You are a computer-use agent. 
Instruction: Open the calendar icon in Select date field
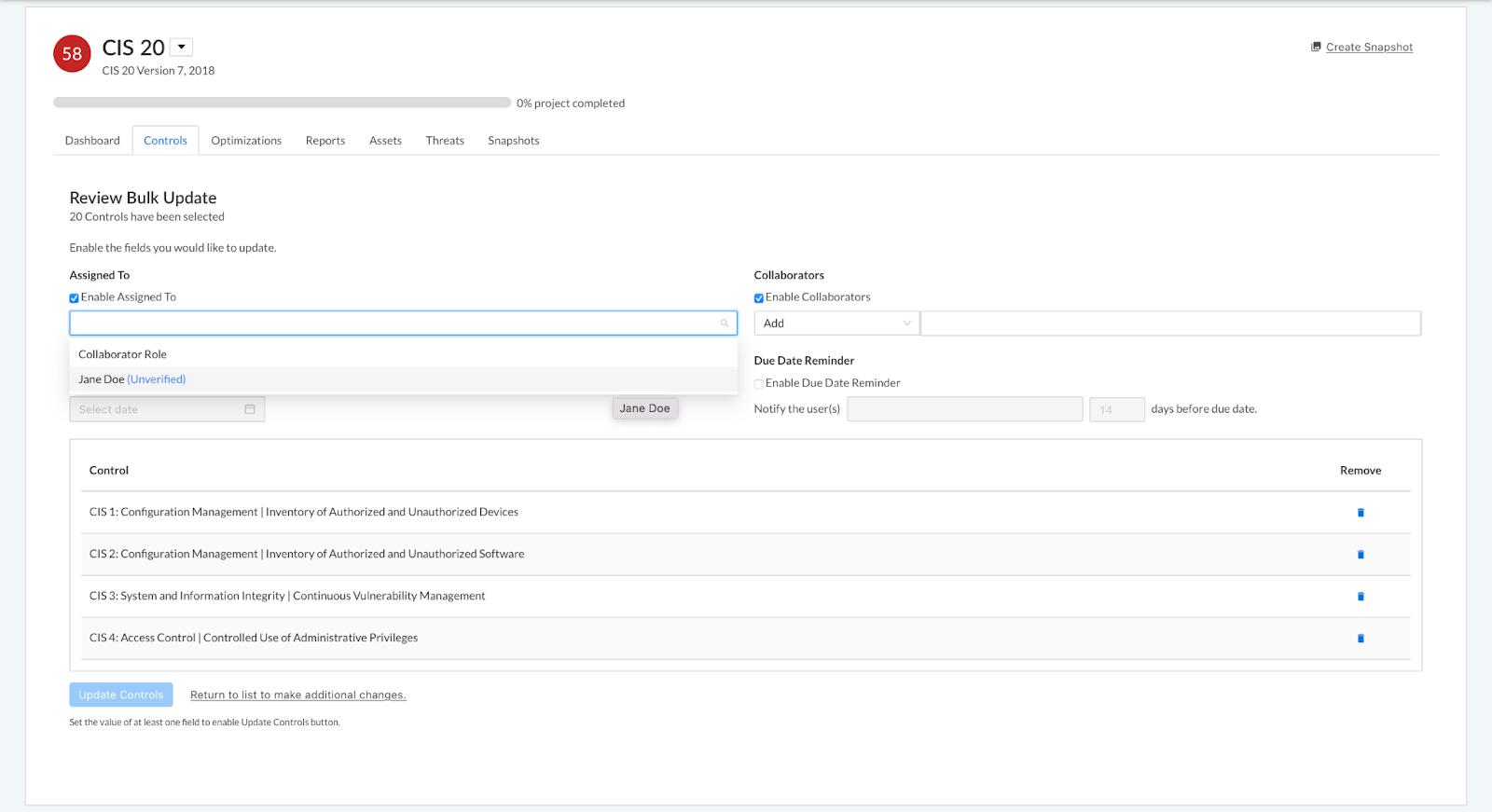pyautogui.click(x=250, y=409)
